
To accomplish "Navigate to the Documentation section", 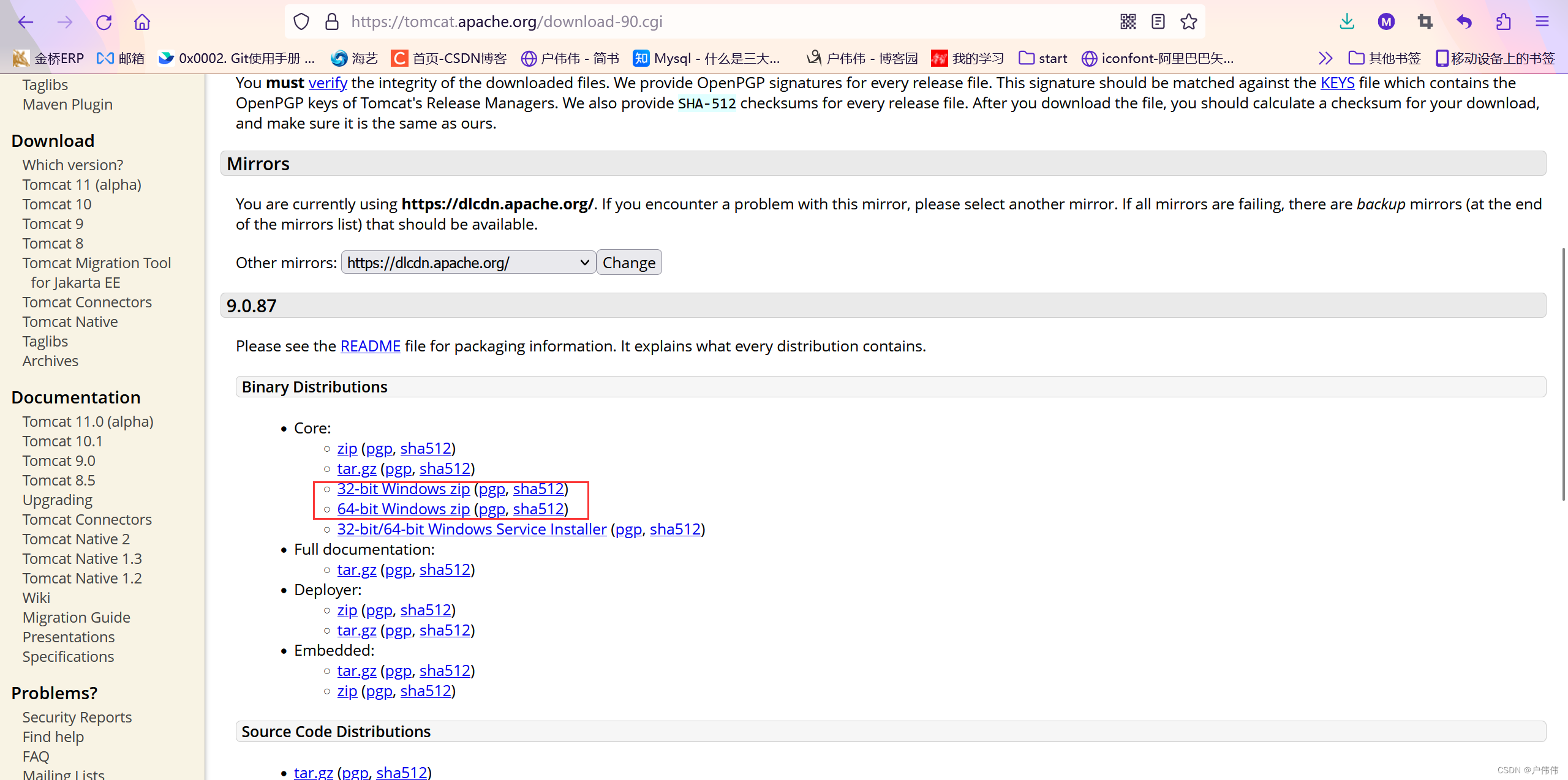I will [x=75, y=397].
